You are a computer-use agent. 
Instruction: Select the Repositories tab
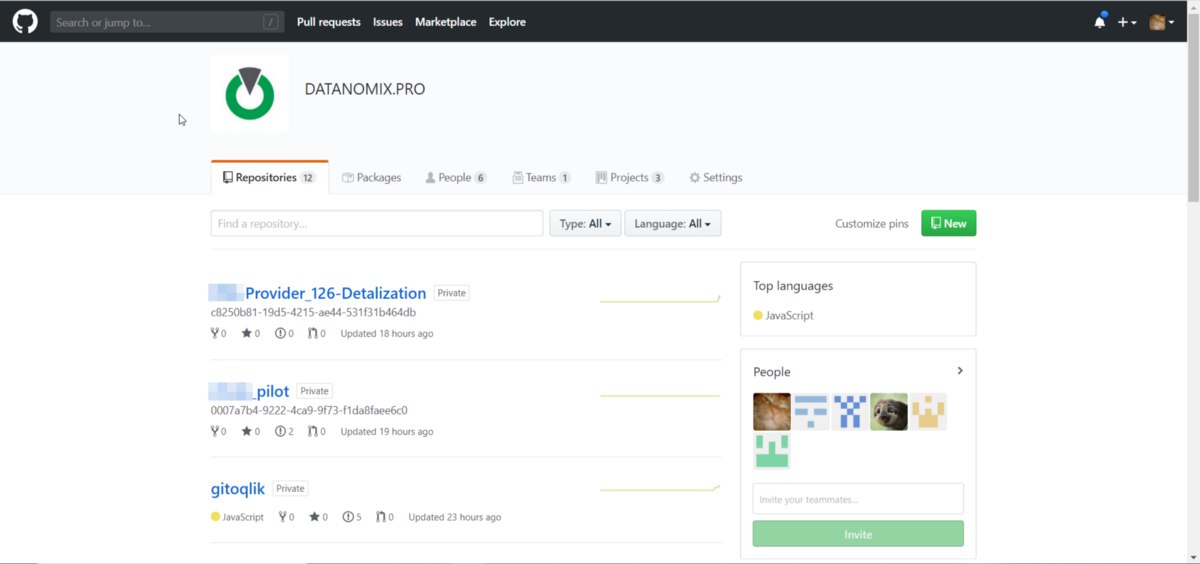(269, 178)
